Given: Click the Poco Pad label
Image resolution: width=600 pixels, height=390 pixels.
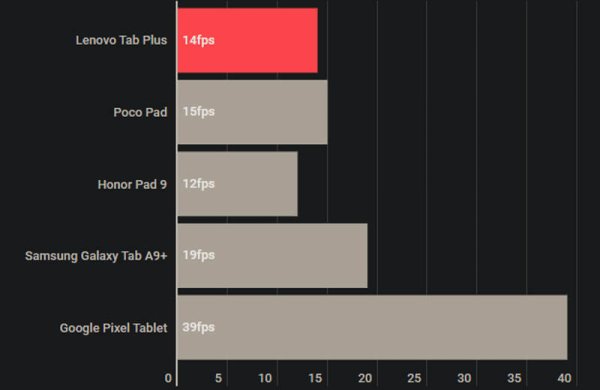Looking at the screenshot, I should (x=140, y=112).
